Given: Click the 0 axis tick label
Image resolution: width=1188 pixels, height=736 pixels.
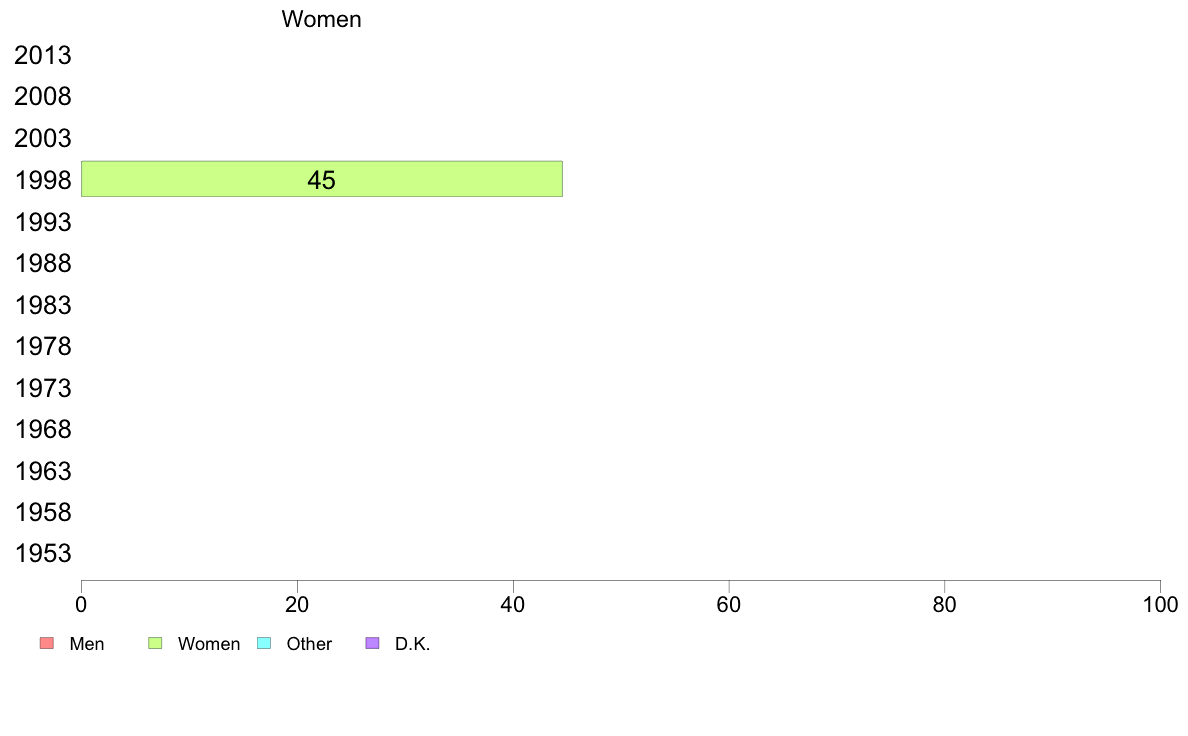Looking at the screenshot, I should click(81, 604).
